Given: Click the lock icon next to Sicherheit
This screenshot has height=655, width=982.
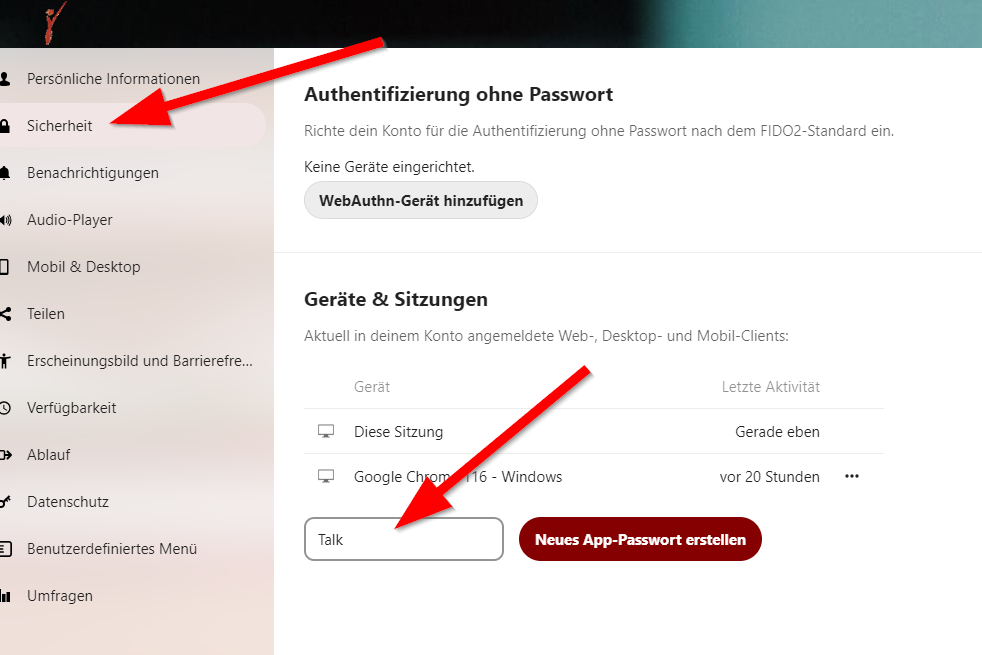Looking at the screenshot, I should pos(5,126).
